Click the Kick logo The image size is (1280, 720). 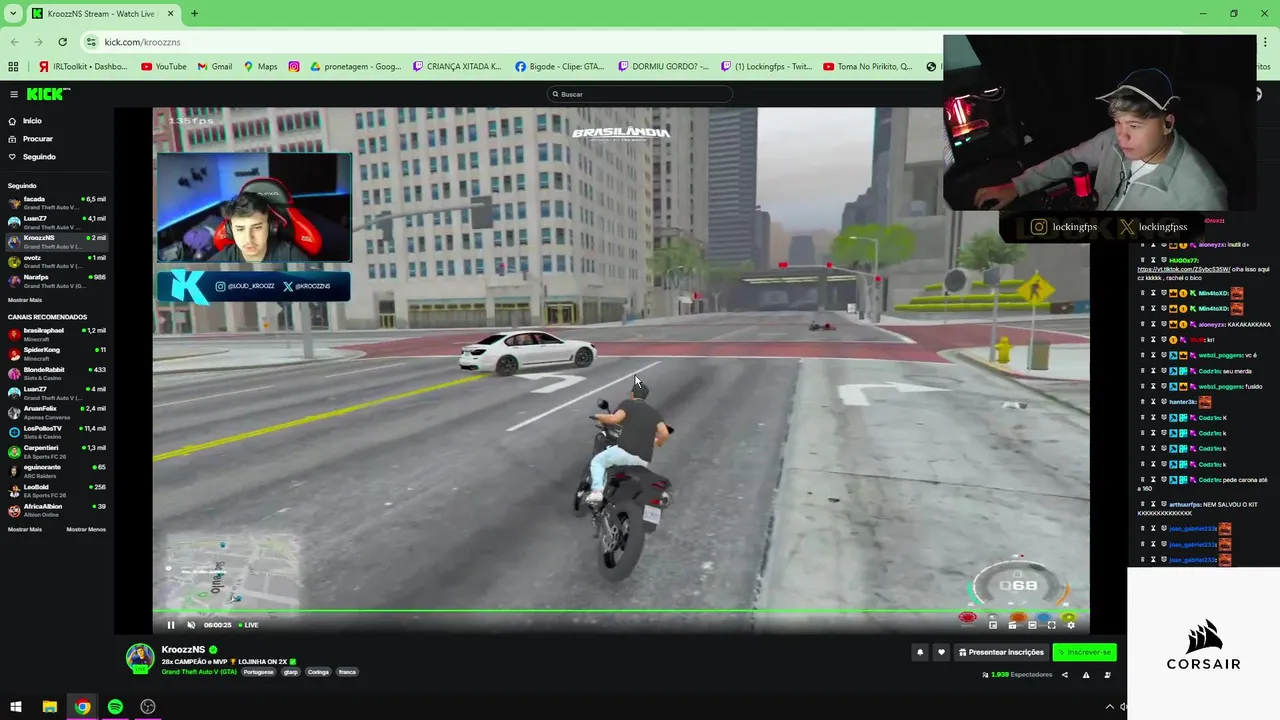coord(47,94)
